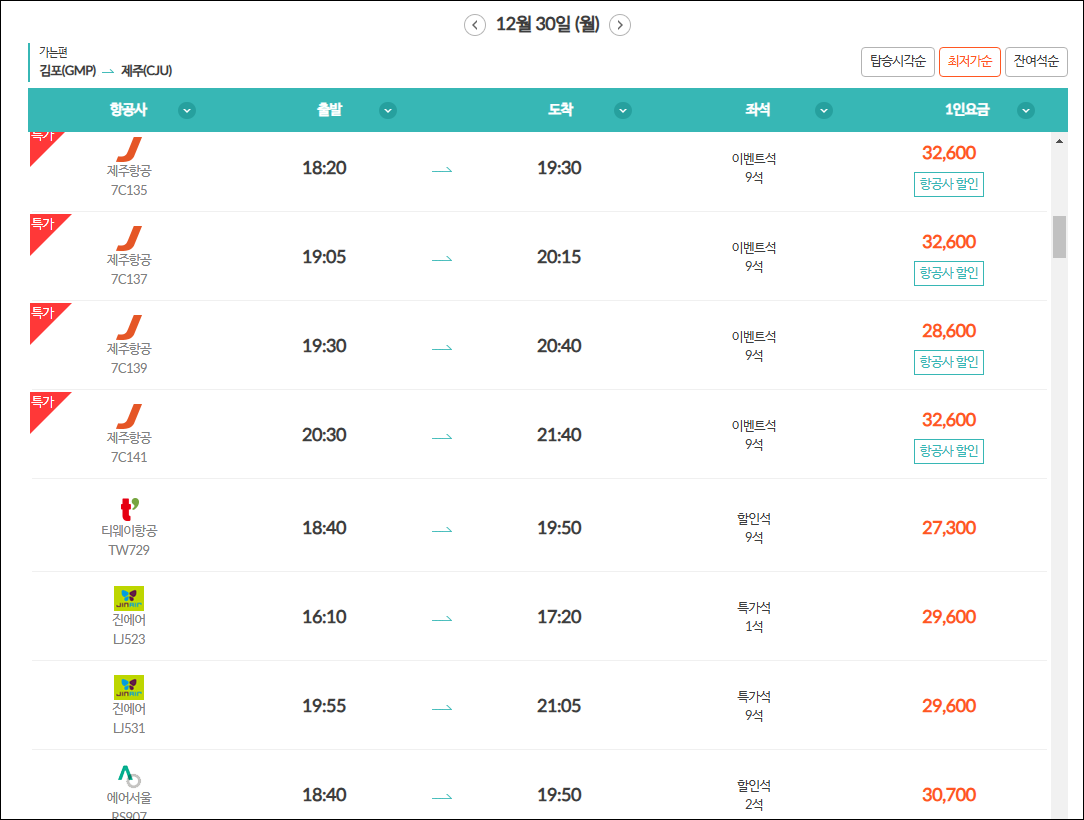Select the 30,700 Air Seoul fare
This screenshot has height=820, width=1084.
[948, 795]
